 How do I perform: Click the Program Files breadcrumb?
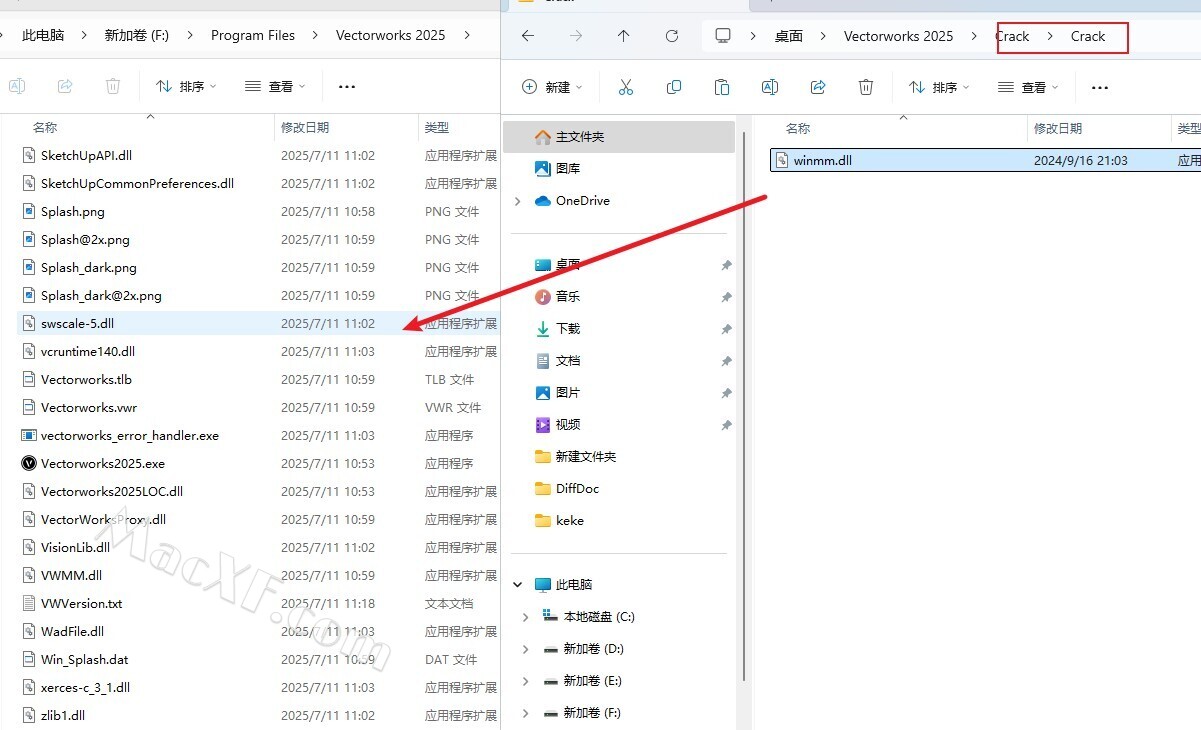coord(253,35)
